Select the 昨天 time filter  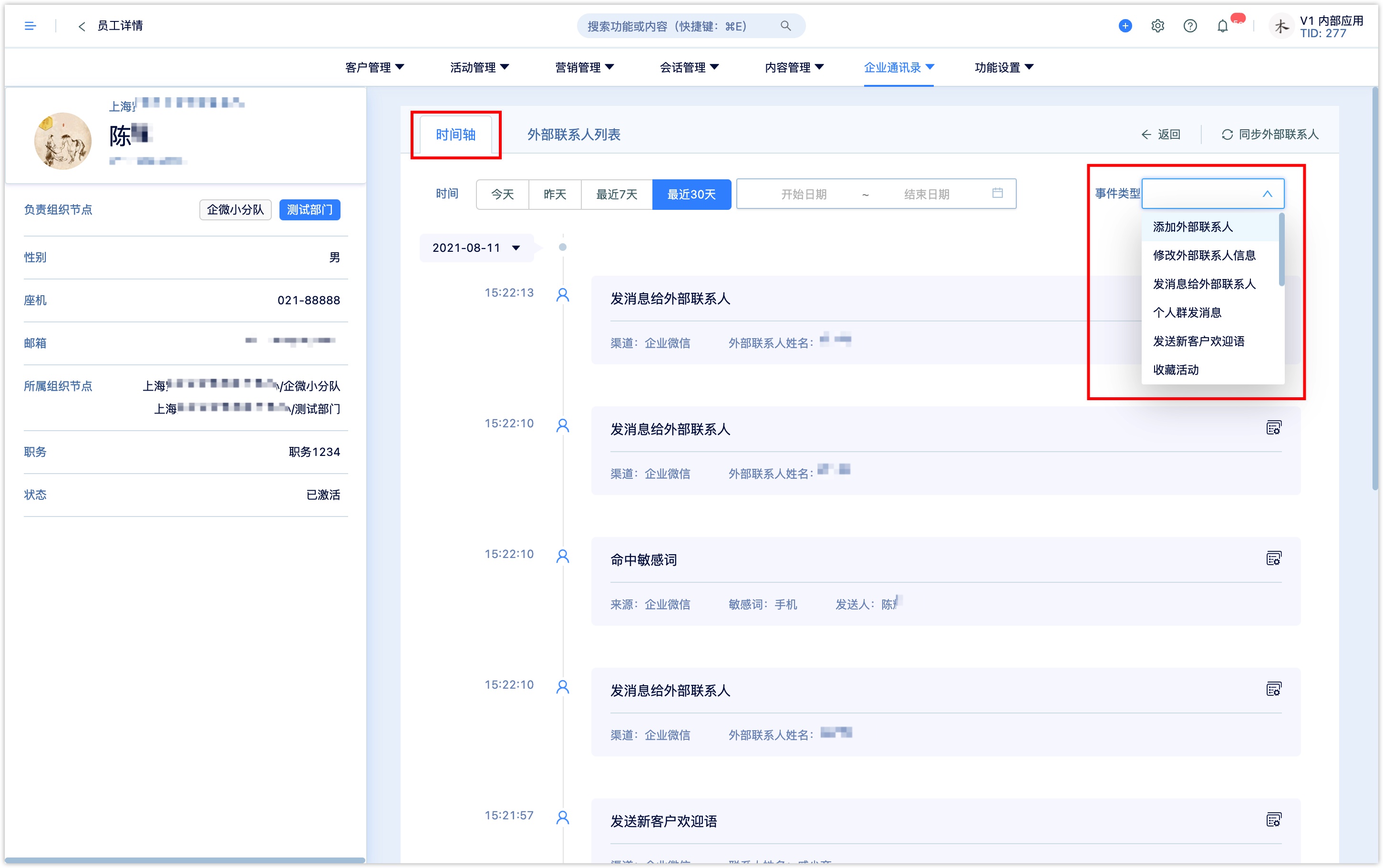point(555,194)
